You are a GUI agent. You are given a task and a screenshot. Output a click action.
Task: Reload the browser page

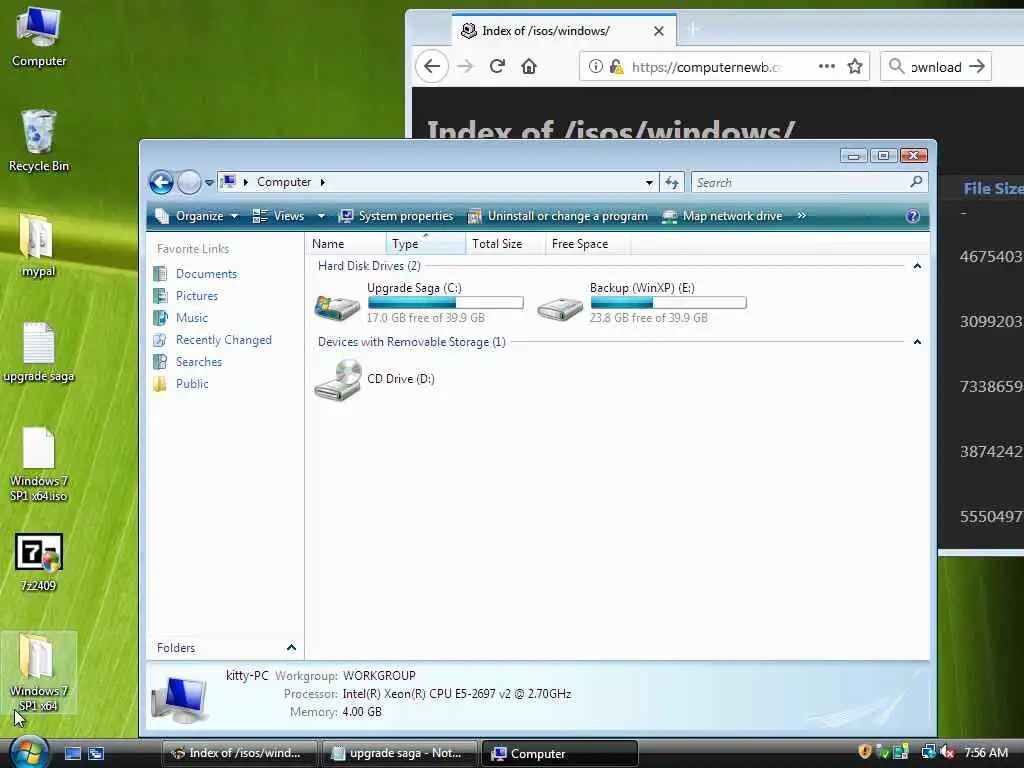[497, 66]
